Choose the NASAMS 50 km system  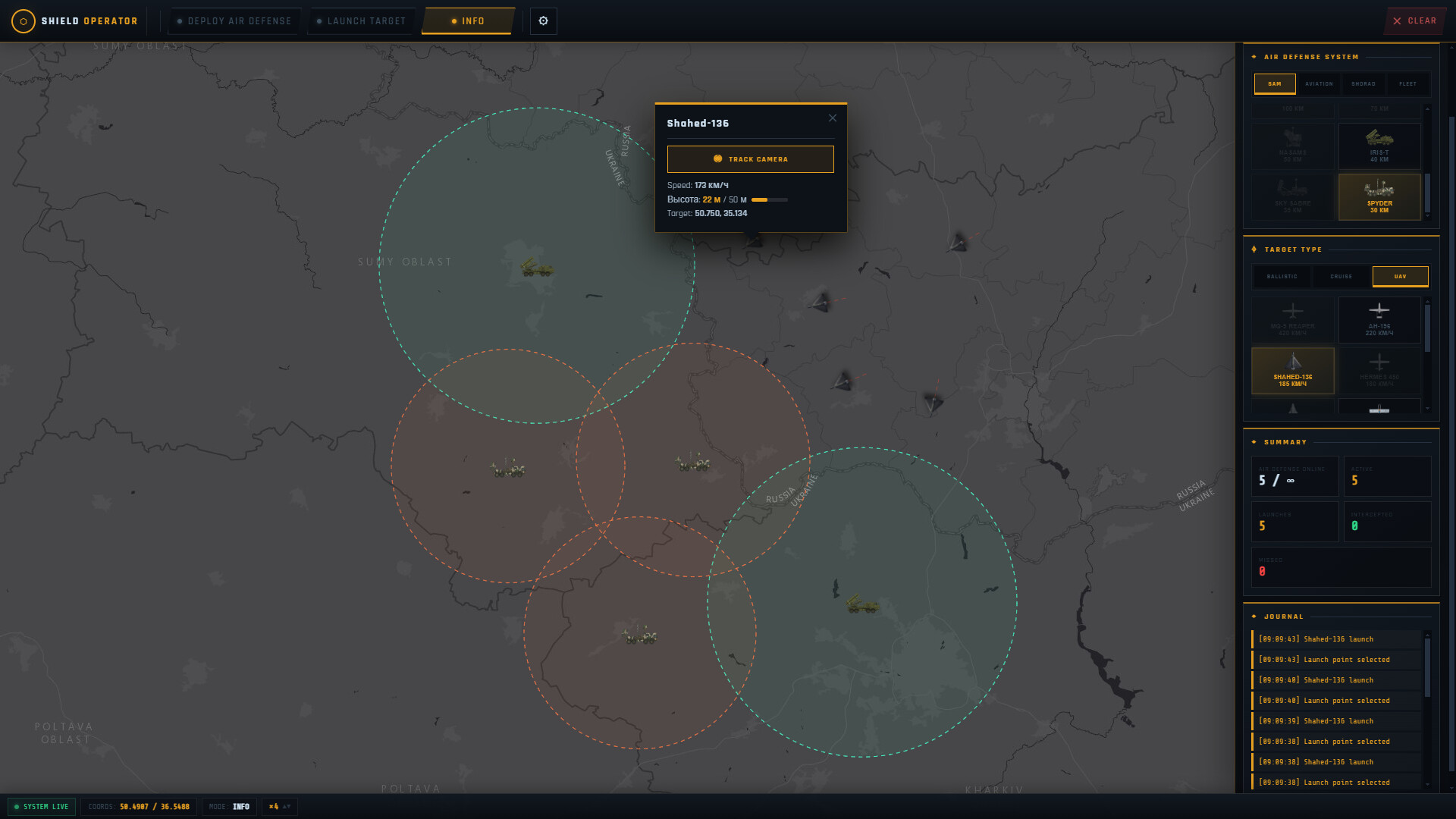(1292, 146)
